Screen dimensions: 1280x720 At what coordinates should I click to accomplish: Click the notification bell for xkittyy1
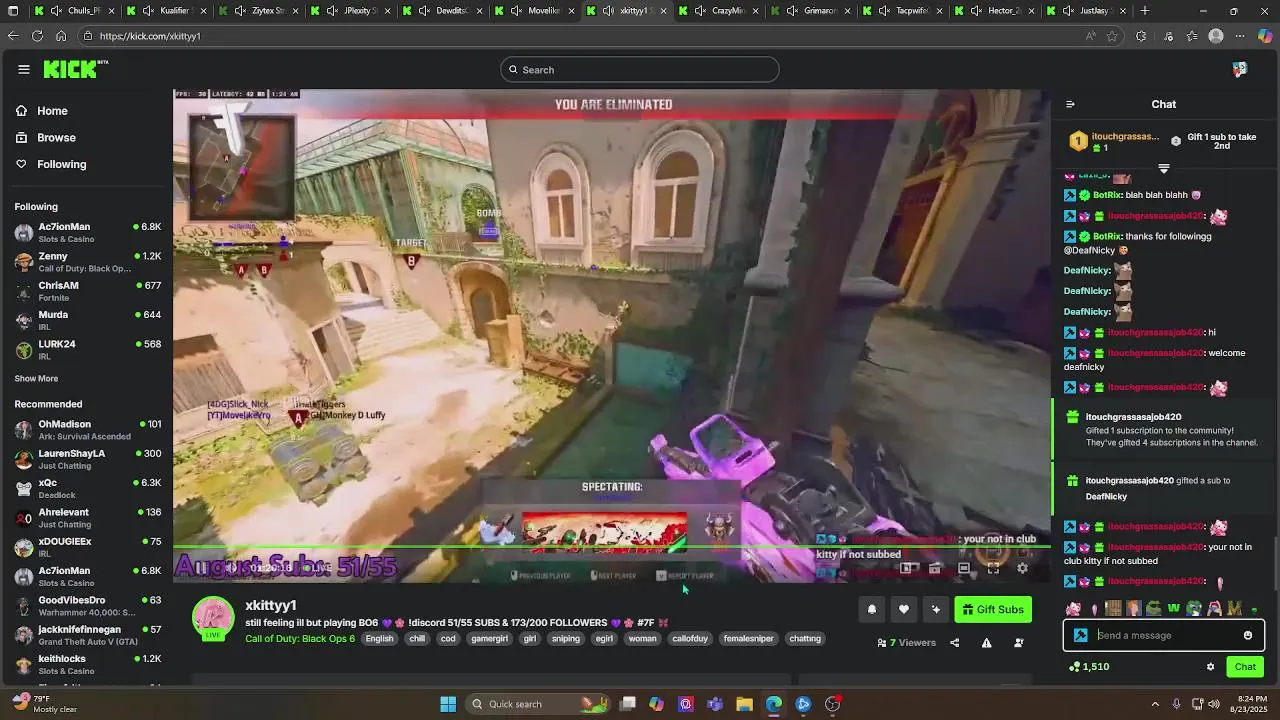(872, 609)
